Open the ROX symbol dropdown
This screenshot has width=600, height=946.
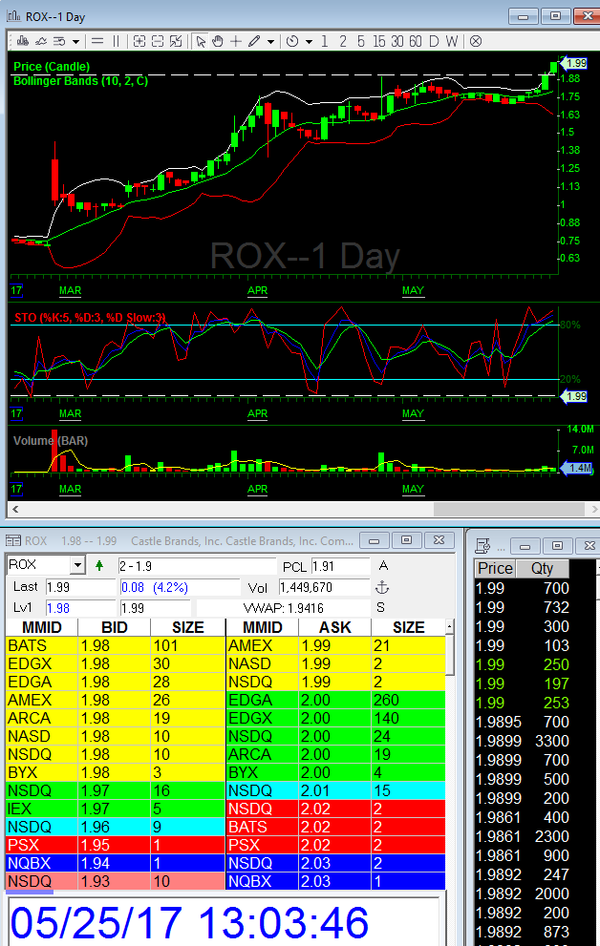point(77,565)
